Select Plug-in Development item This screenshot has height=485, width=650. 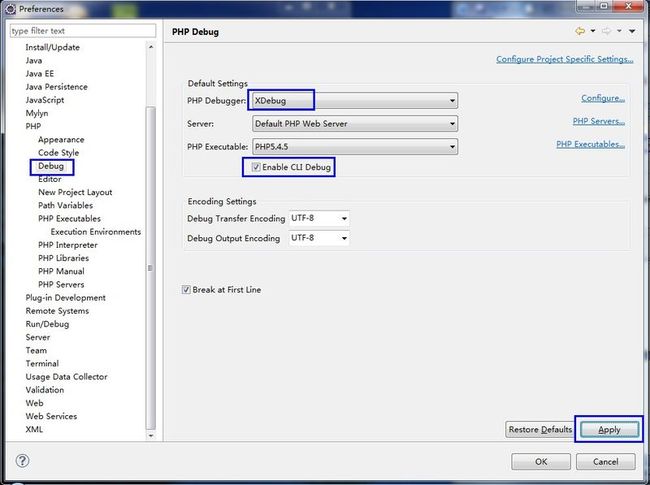[65, 298]
